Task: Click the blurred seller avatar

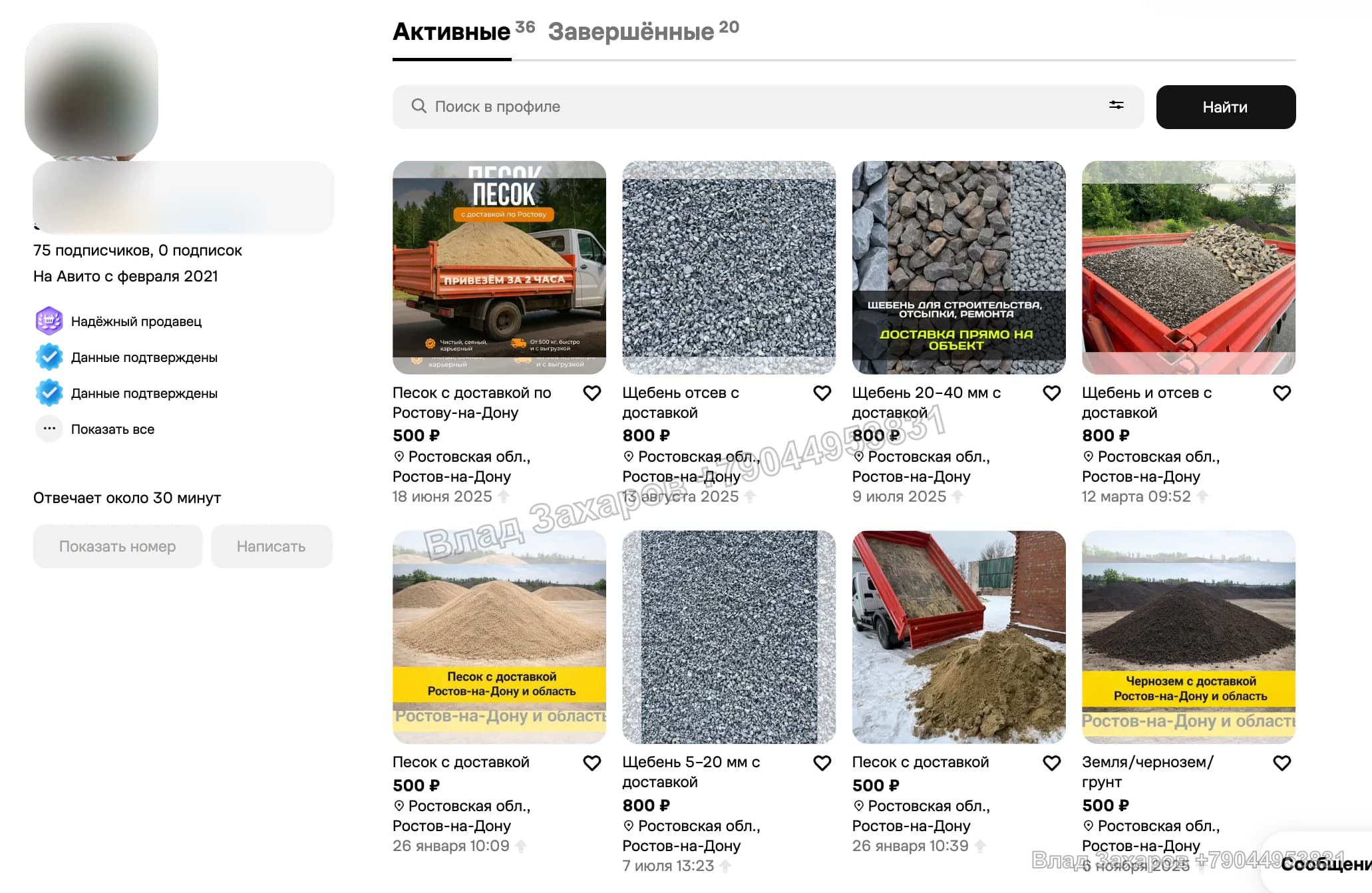Action: tap(91, 90)
